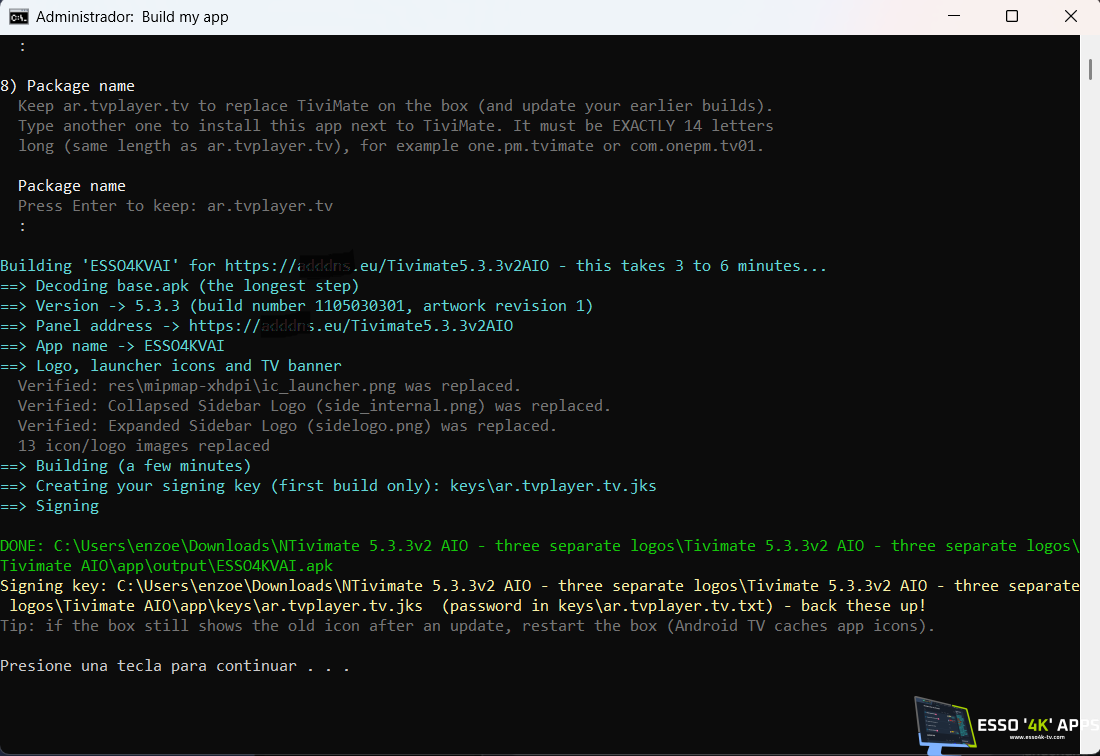Viewport: 1100px width, 756px height.
Task: Select the 'App name -> ESSO4KVAI' line
Action: coord(112,346)
